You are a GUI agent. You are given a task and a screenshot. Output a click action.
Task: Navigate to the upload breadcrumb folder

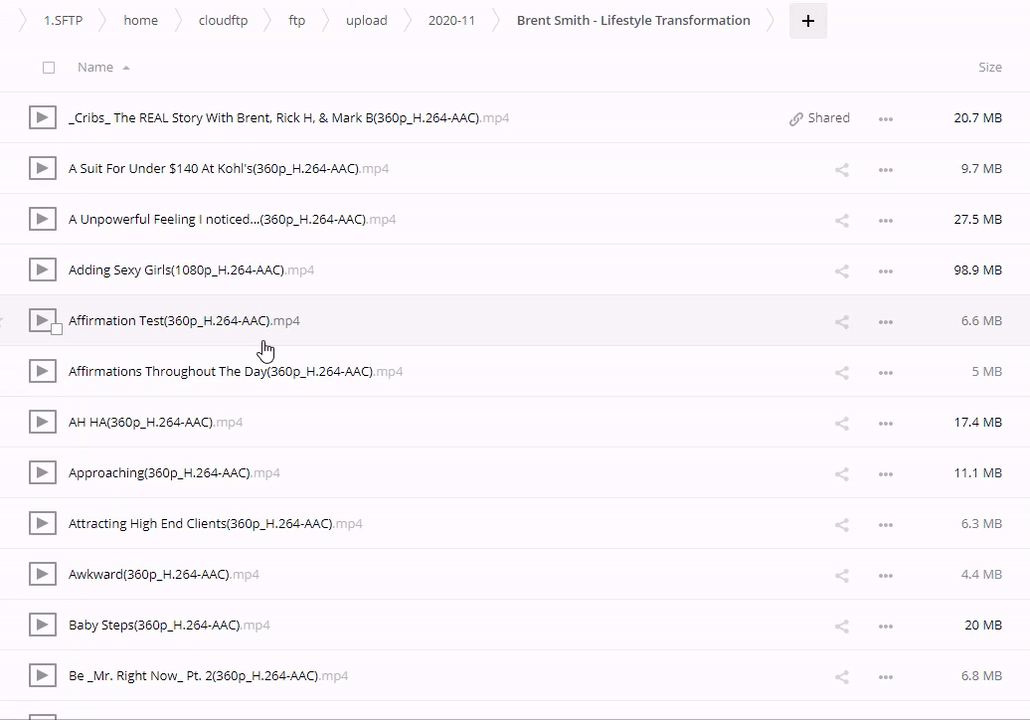click(366, 21)
